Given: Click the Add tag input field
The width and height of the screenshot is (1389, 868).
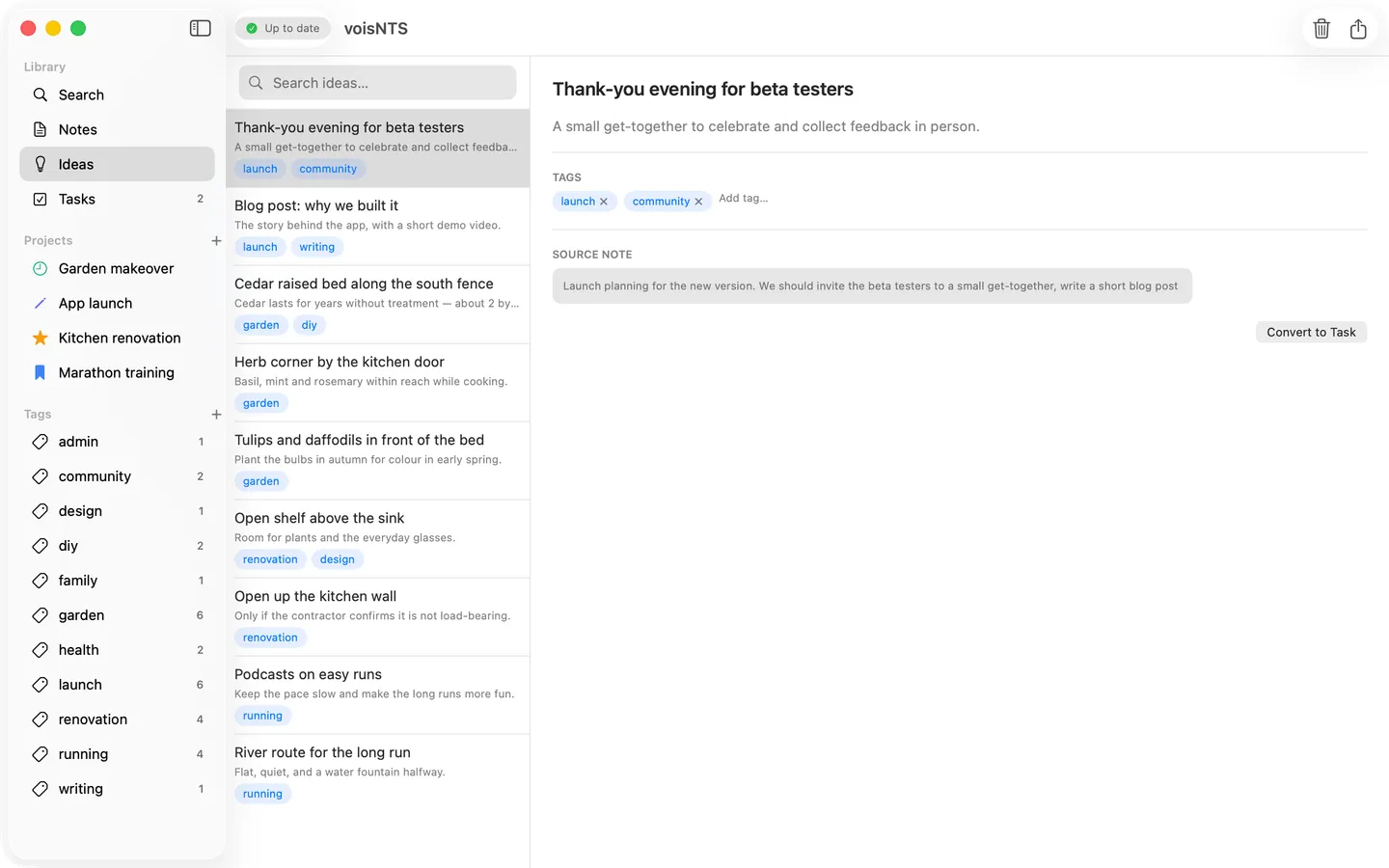Looking at the screenshot, I should pyautogui.click(x=744, y=199).
